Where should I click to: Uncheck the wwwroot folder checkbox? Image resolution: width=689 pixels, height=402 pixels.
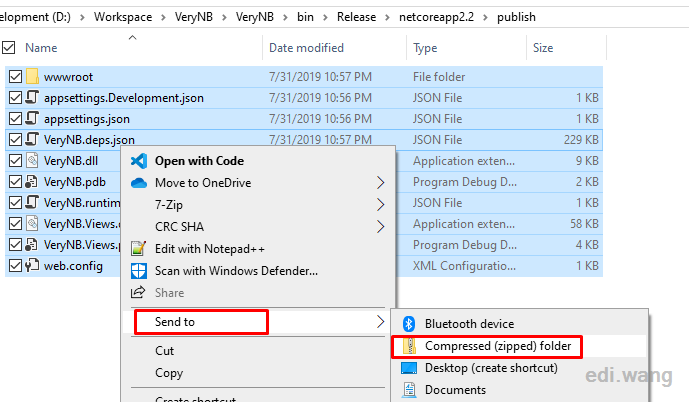(15, 76)
